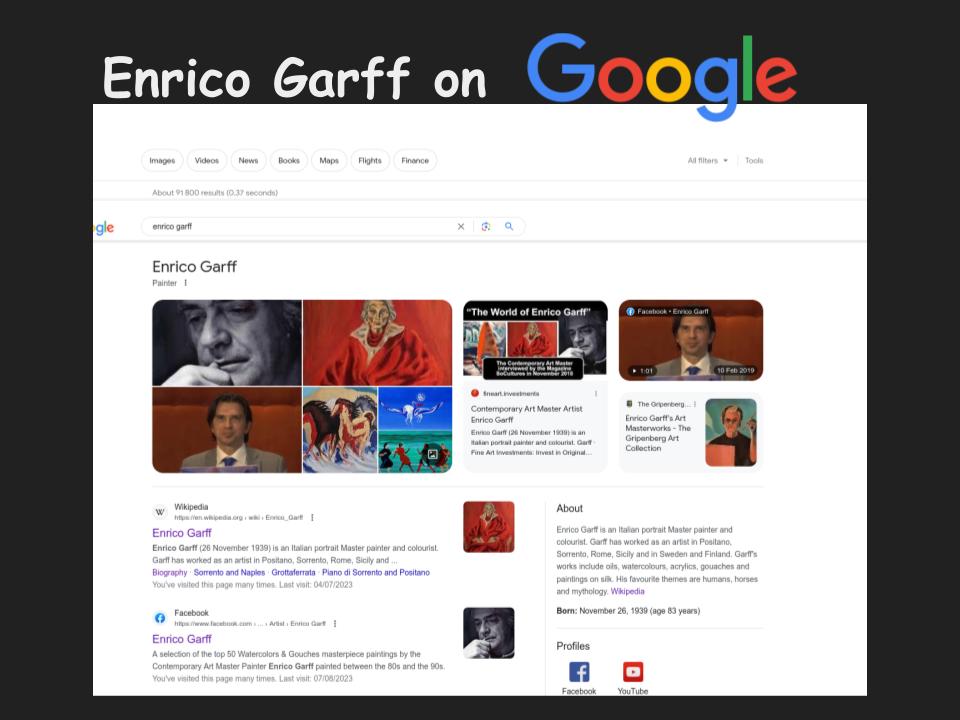Click the three-dot menu next to Painter

(x=186, y=283)
